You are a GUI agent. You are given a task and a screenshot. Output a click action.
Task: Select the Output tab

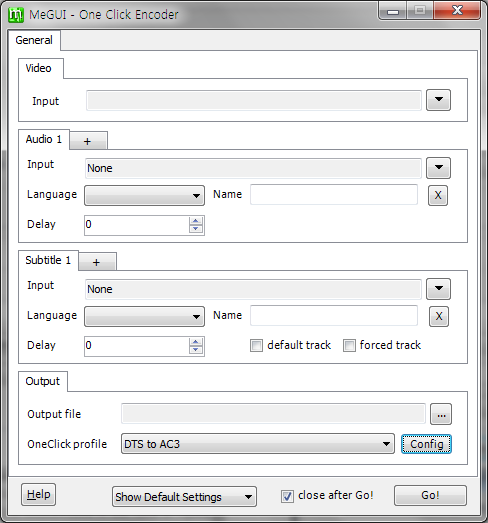click(43, 381)
